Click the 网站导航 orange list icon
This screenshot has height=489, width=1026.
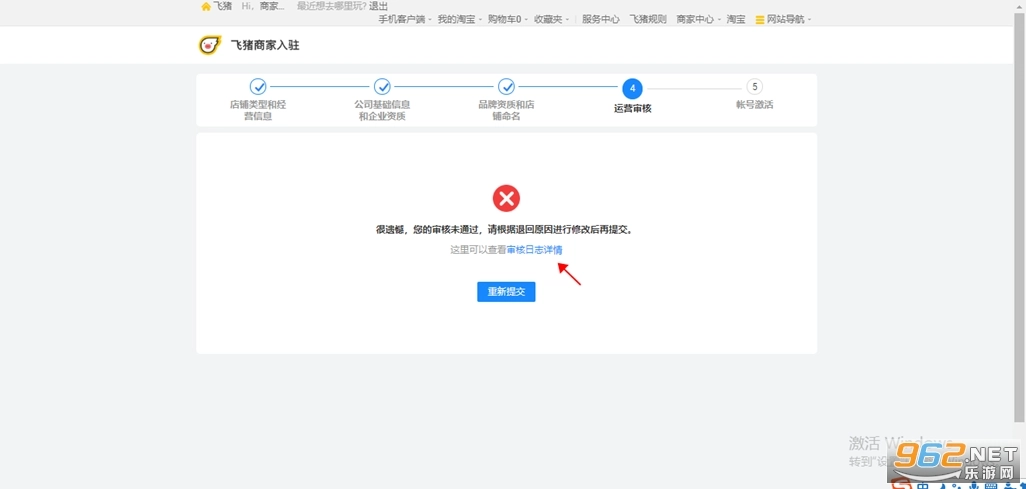point(760,20)
